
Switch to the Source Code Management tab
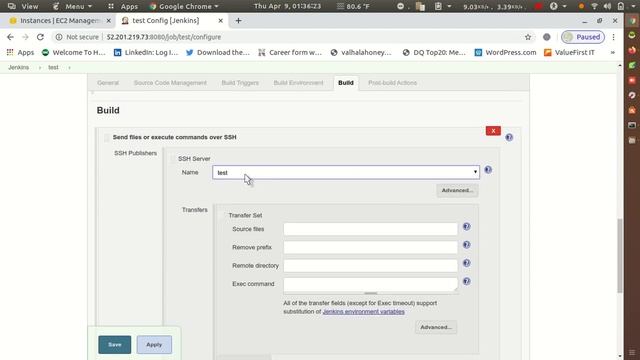[170, 83]
